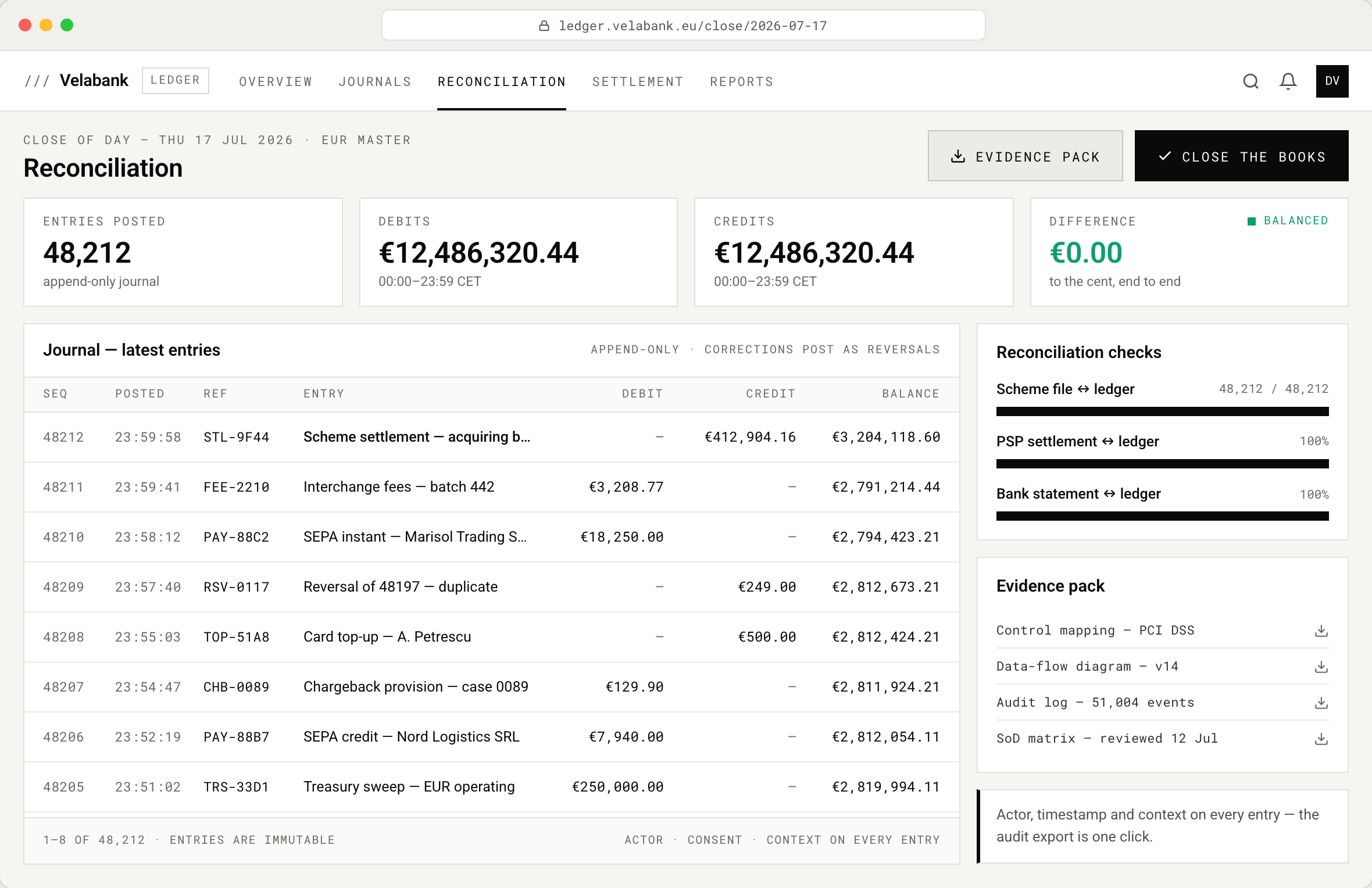Click the lock icon in address bar
The height and width of the screenshot is (888, 1372).
pos(544,26)
